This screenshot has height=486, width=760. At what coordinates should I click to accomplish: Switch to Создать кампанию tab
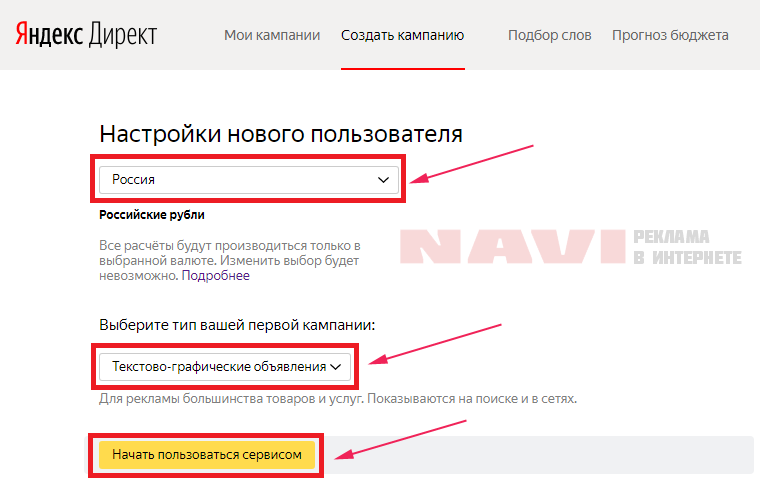click(x=402, y=35)
